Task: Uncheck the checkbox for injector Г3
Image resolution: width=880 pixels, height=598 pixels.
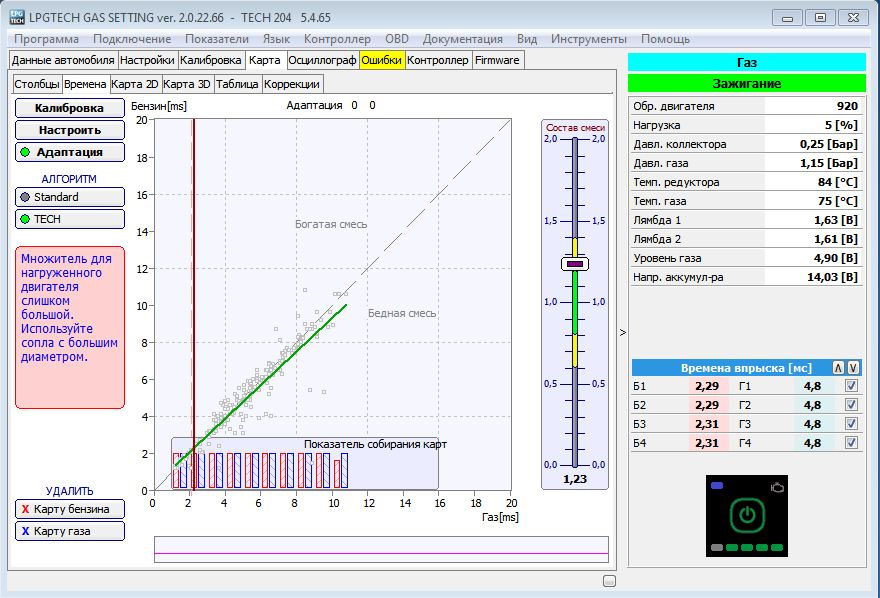Action: point(851,424)
